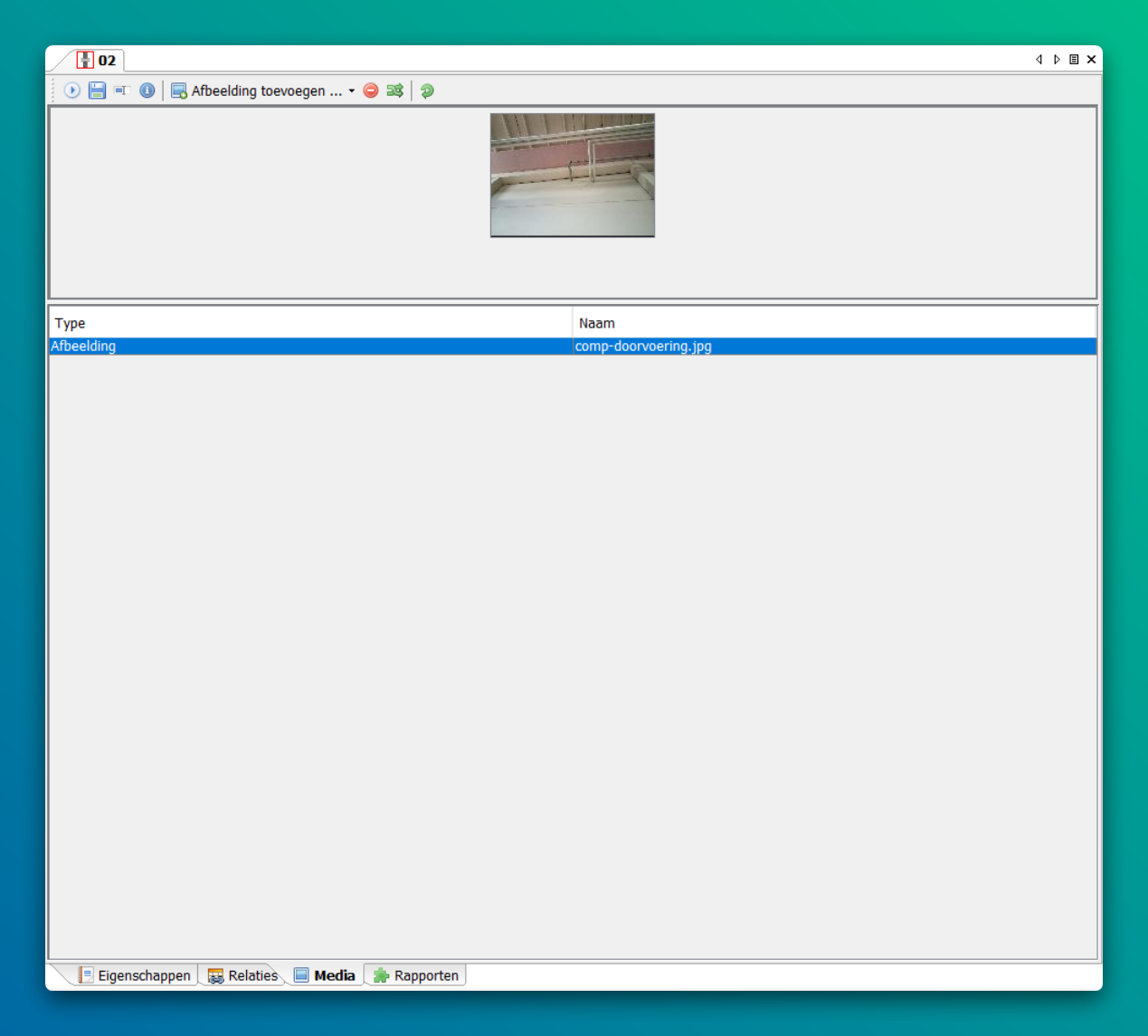1148x1036 pixels.
Task: Expand the Afbeelding toevoegen dropdown arrow
Action: pos(352,90)
